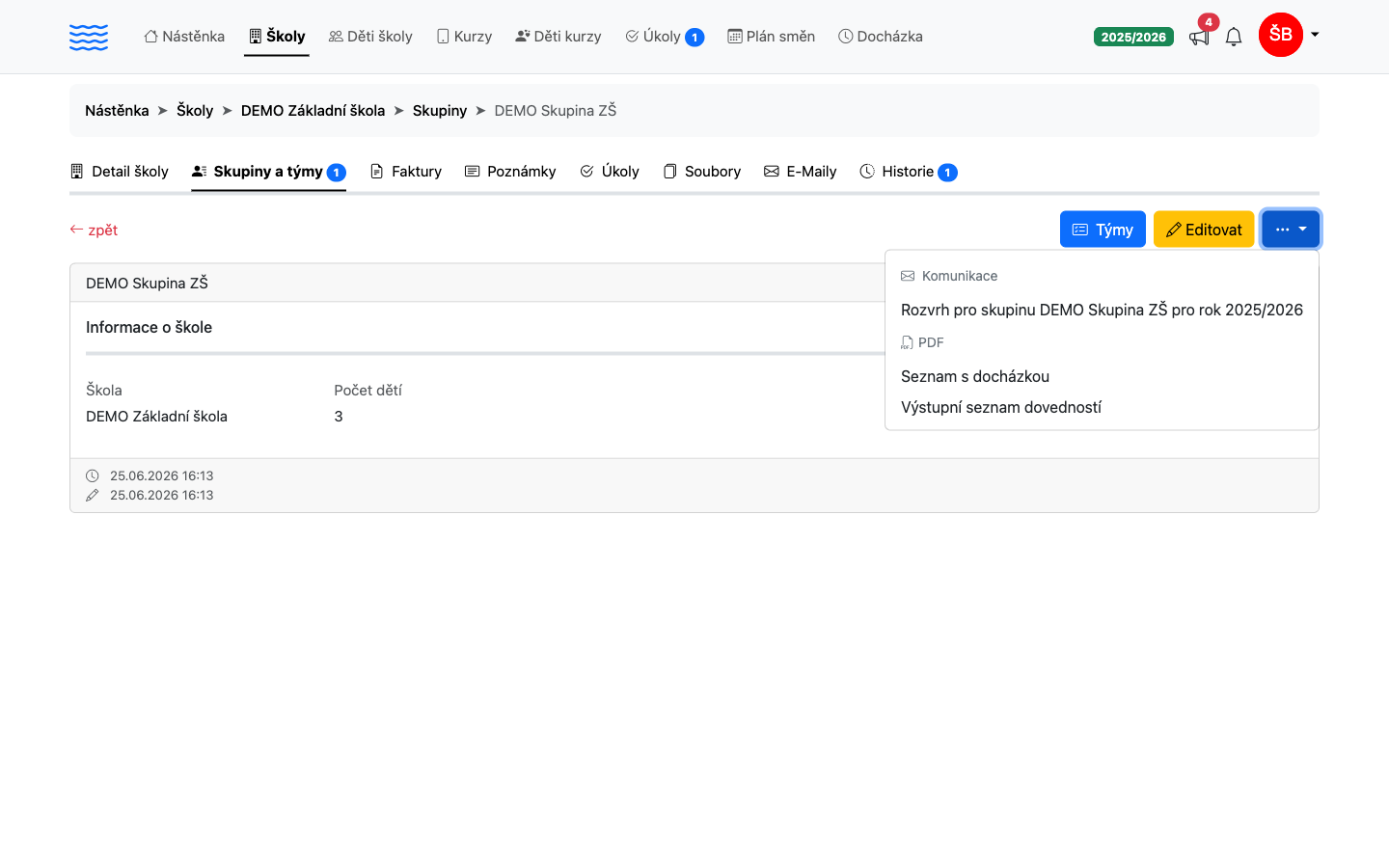Switch to the Historie tab
Screen dimensions: 1389x868
pyautogui.click(x=909, y=172)
